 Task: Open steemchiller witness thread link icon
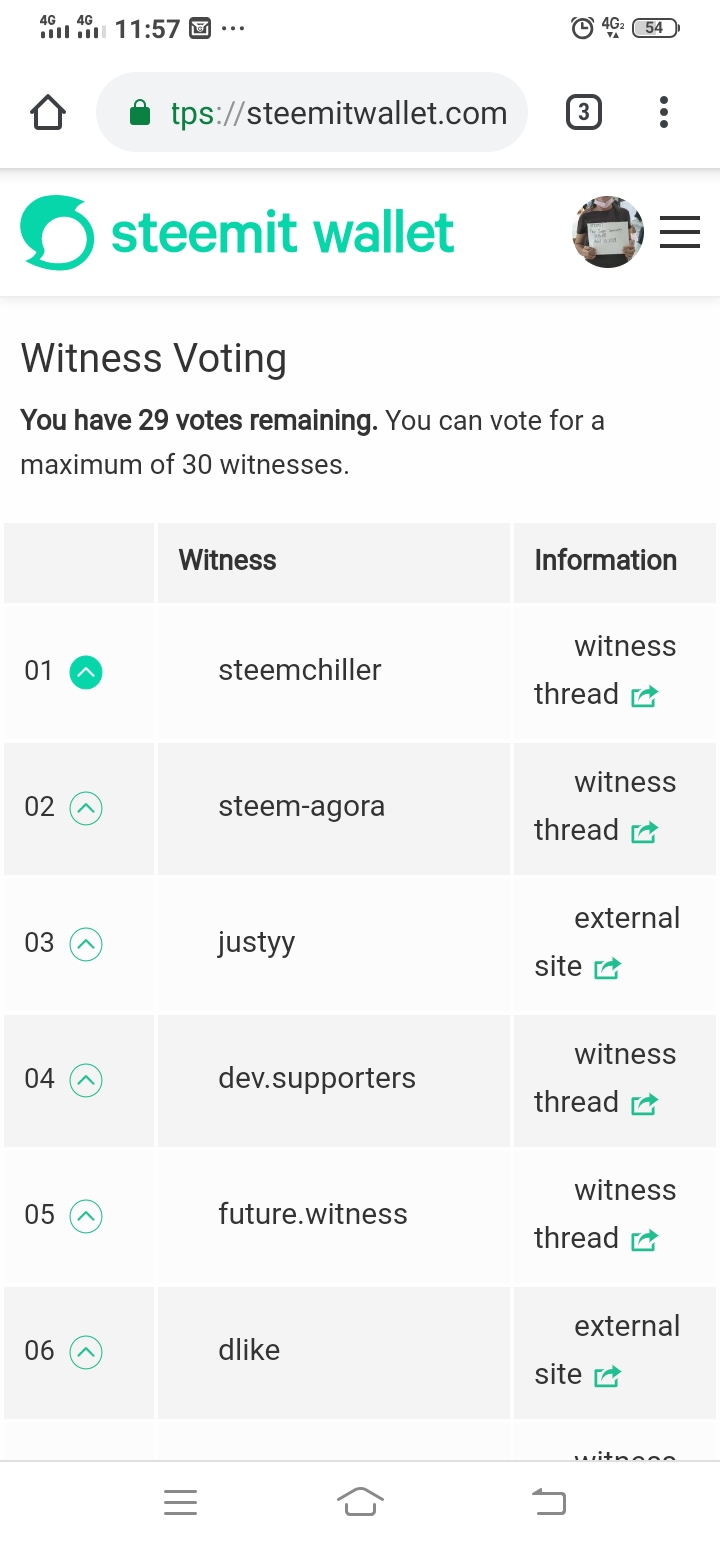point(644,695)
